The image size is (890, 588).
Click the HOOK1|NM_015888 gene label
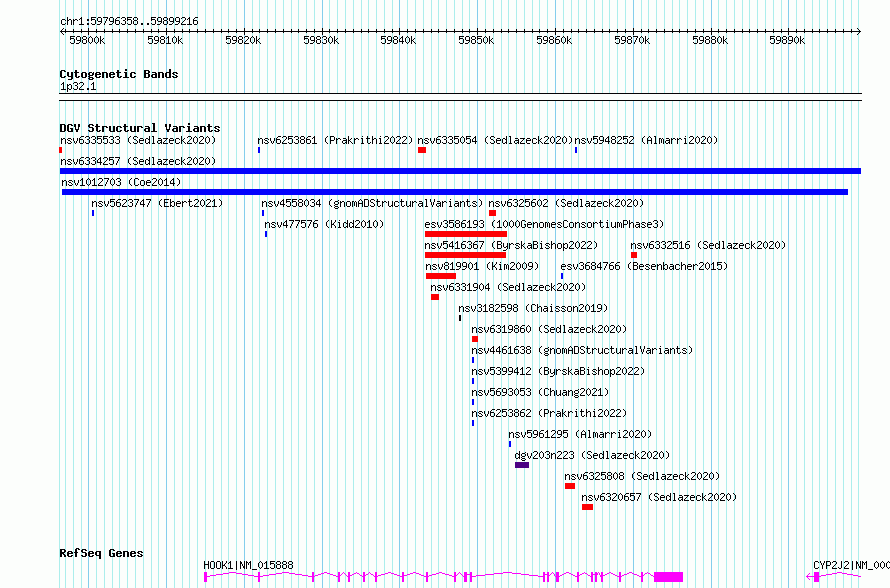click(x=249, y=565)
